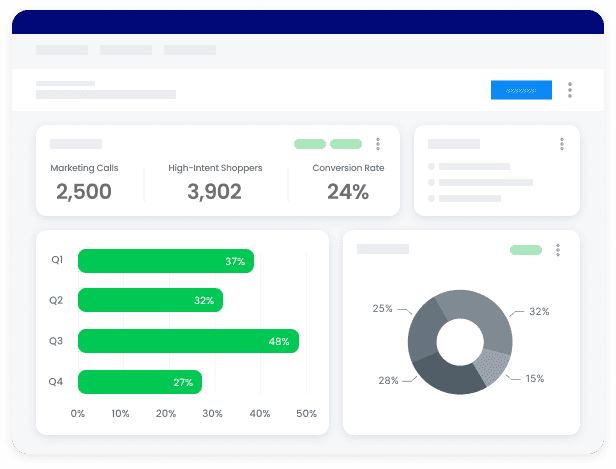Select the dotted 15% donut segment
This screenshot has height=469, width=616.
tap(493, 366)
